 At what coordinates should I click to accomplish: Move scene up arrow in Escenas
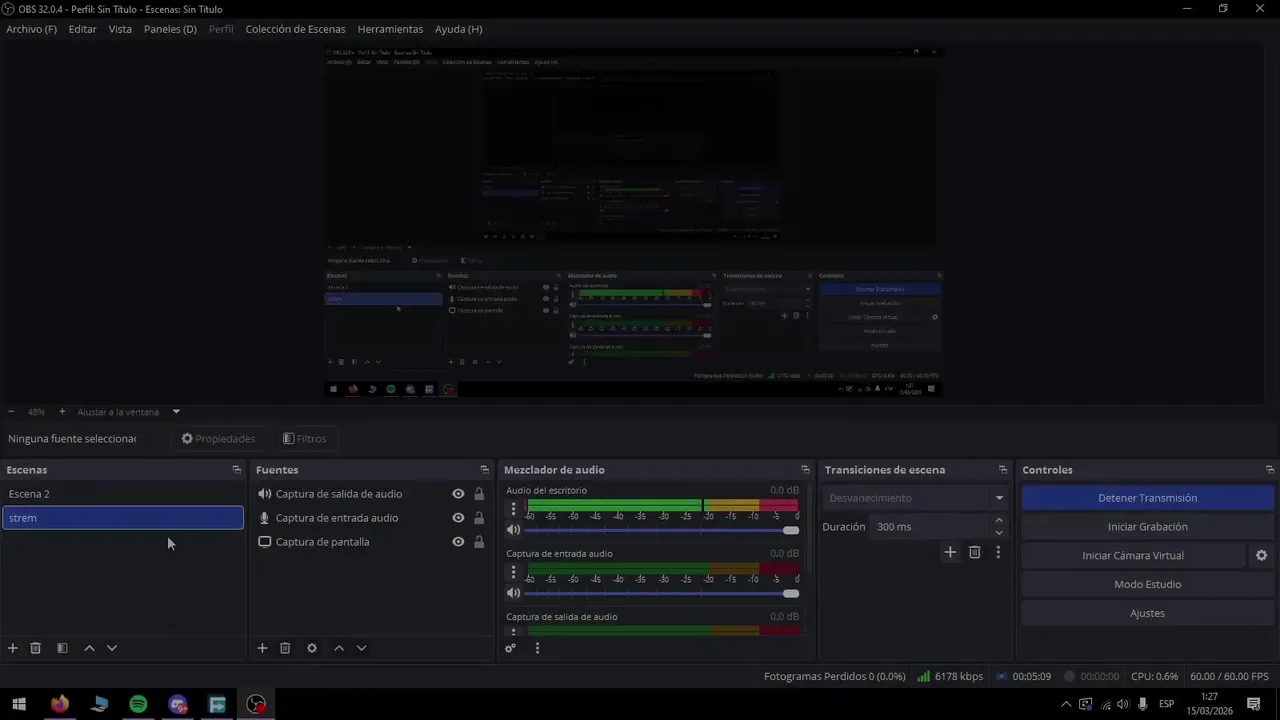point(89,648)
